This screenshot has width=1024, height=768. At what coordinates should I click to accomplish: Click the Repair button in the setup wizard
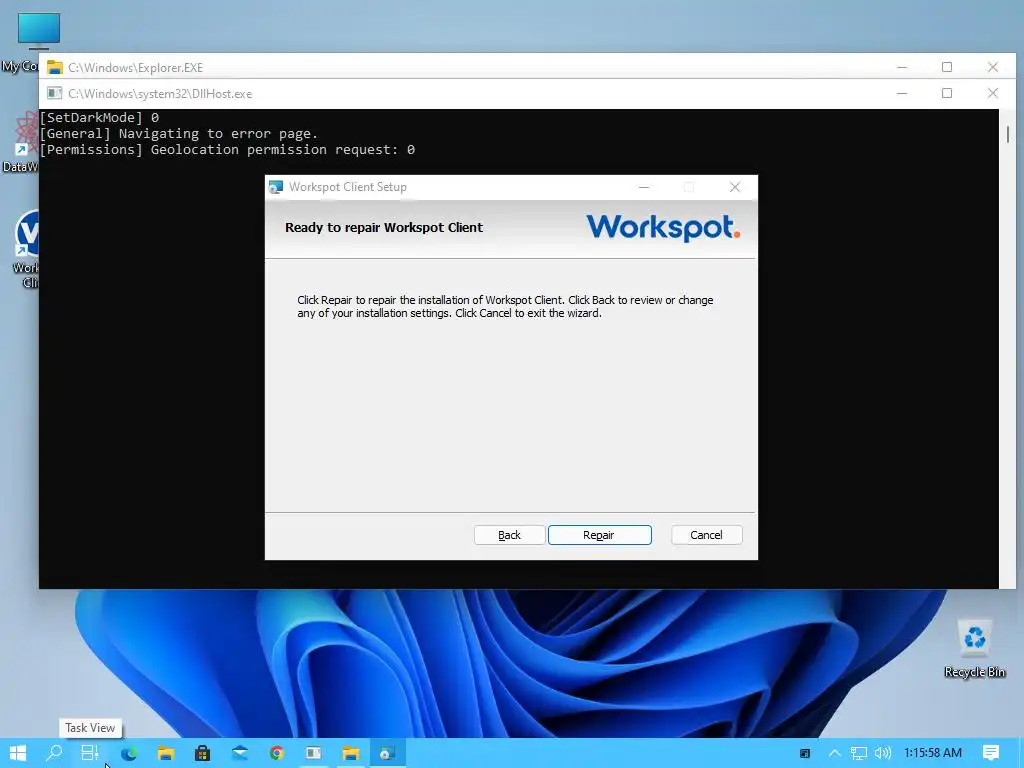[600, 535]
